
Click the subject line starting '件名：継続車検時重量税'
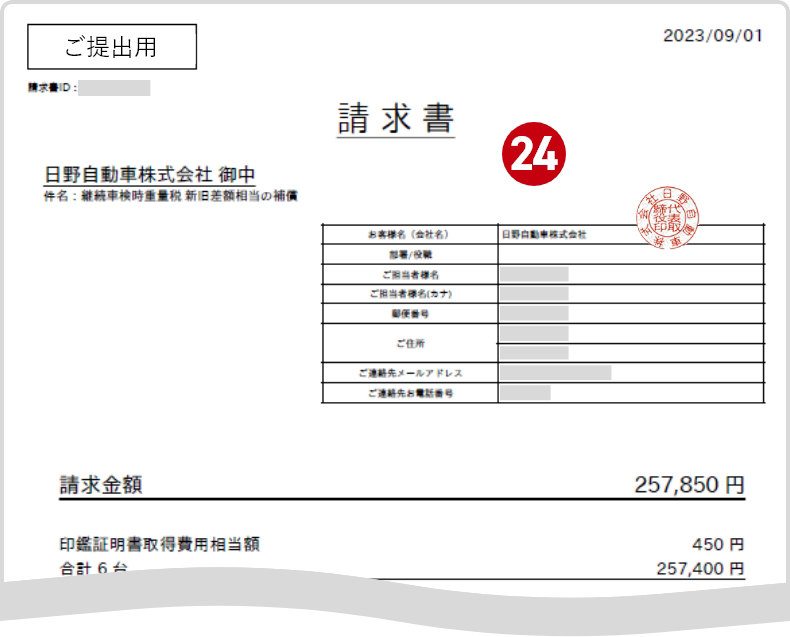(171, 196)
